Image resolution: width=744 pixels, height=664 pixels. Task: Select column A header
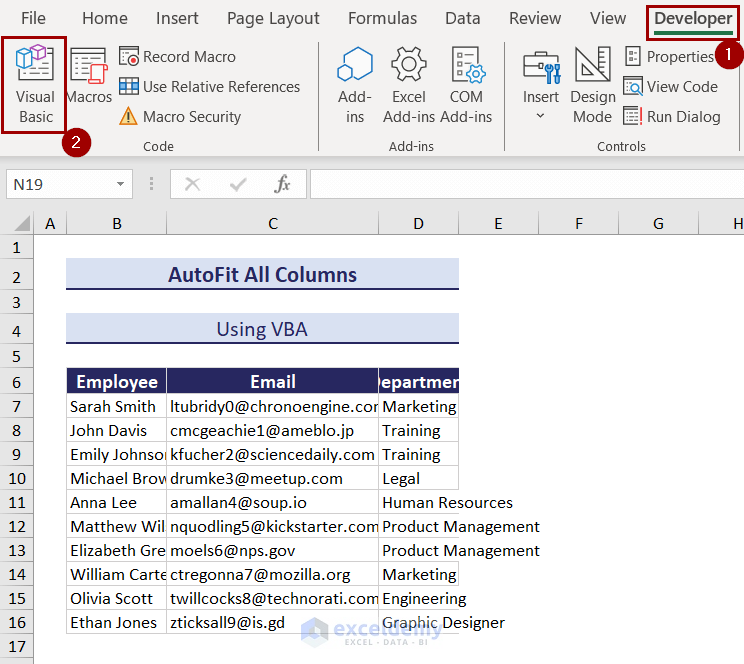tap(50, 224)
